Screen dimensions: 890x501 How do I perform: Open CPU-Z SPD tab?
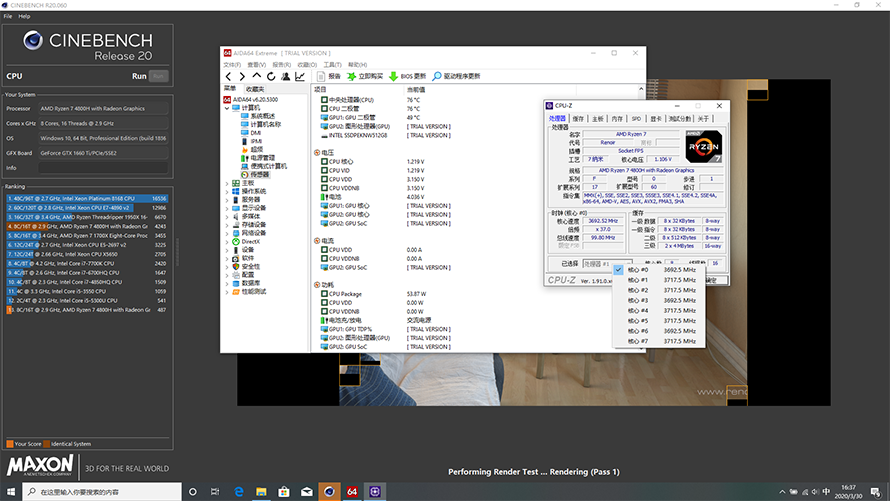pos(636,119)
